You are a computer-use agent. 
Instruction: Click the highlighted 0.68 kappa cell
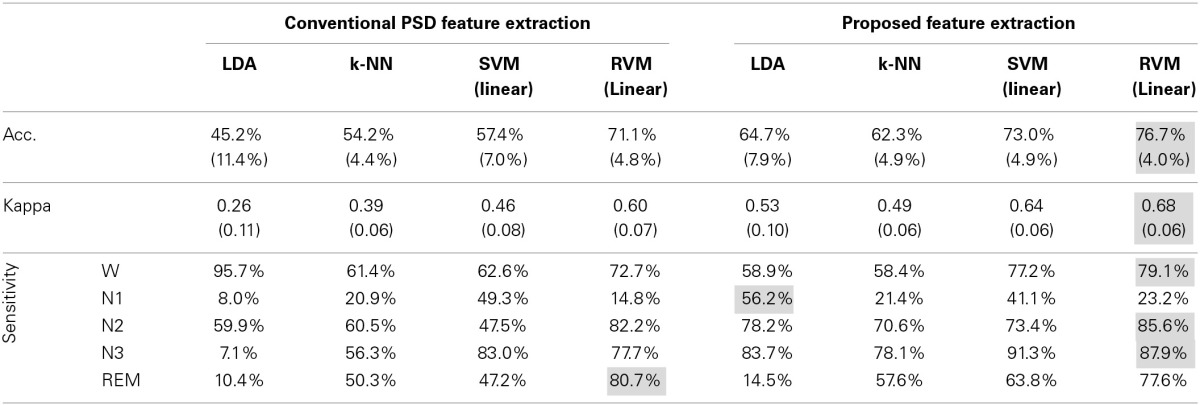click(1164, 207)
